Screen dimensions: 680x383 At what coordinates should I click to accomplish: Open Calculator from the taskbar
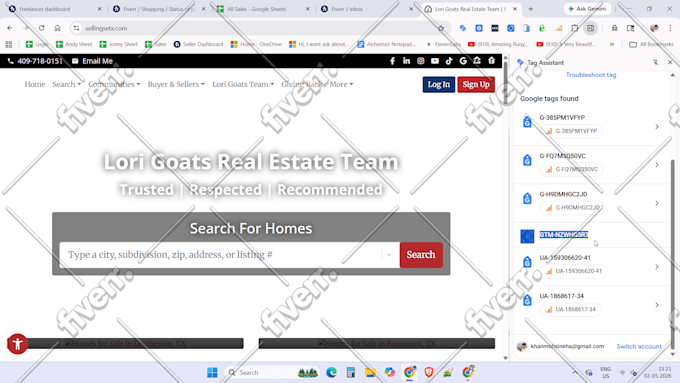pyautogui.click(x=350, y=373)
